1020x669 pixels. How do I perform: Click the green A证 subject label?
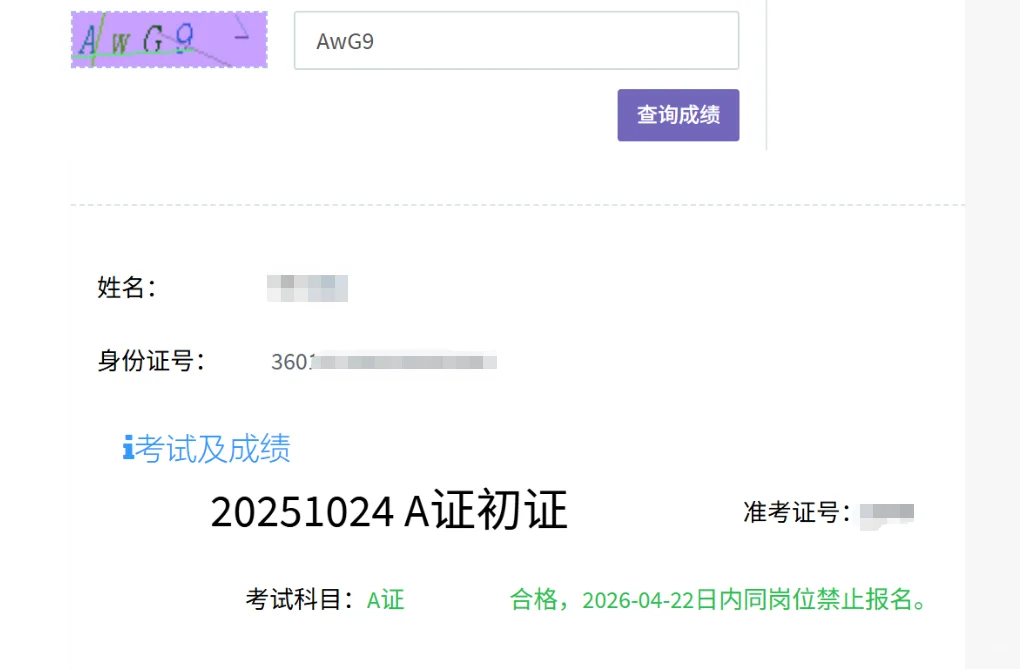click(384, 600)
